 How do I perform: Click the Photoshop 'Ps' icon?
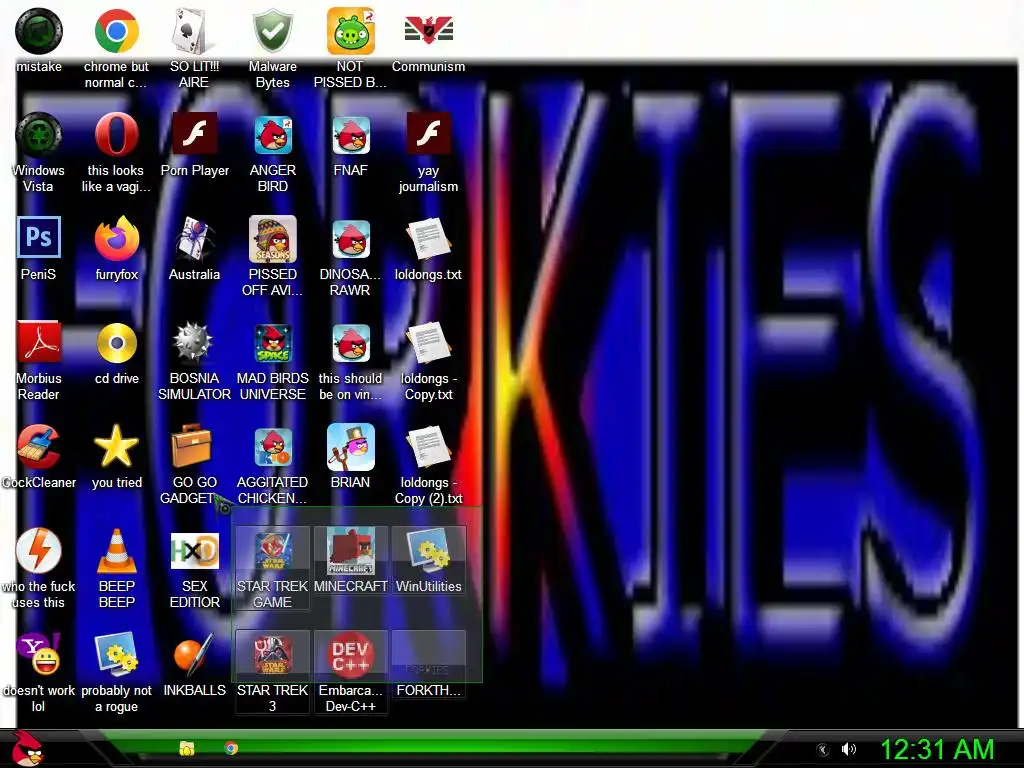39,238
